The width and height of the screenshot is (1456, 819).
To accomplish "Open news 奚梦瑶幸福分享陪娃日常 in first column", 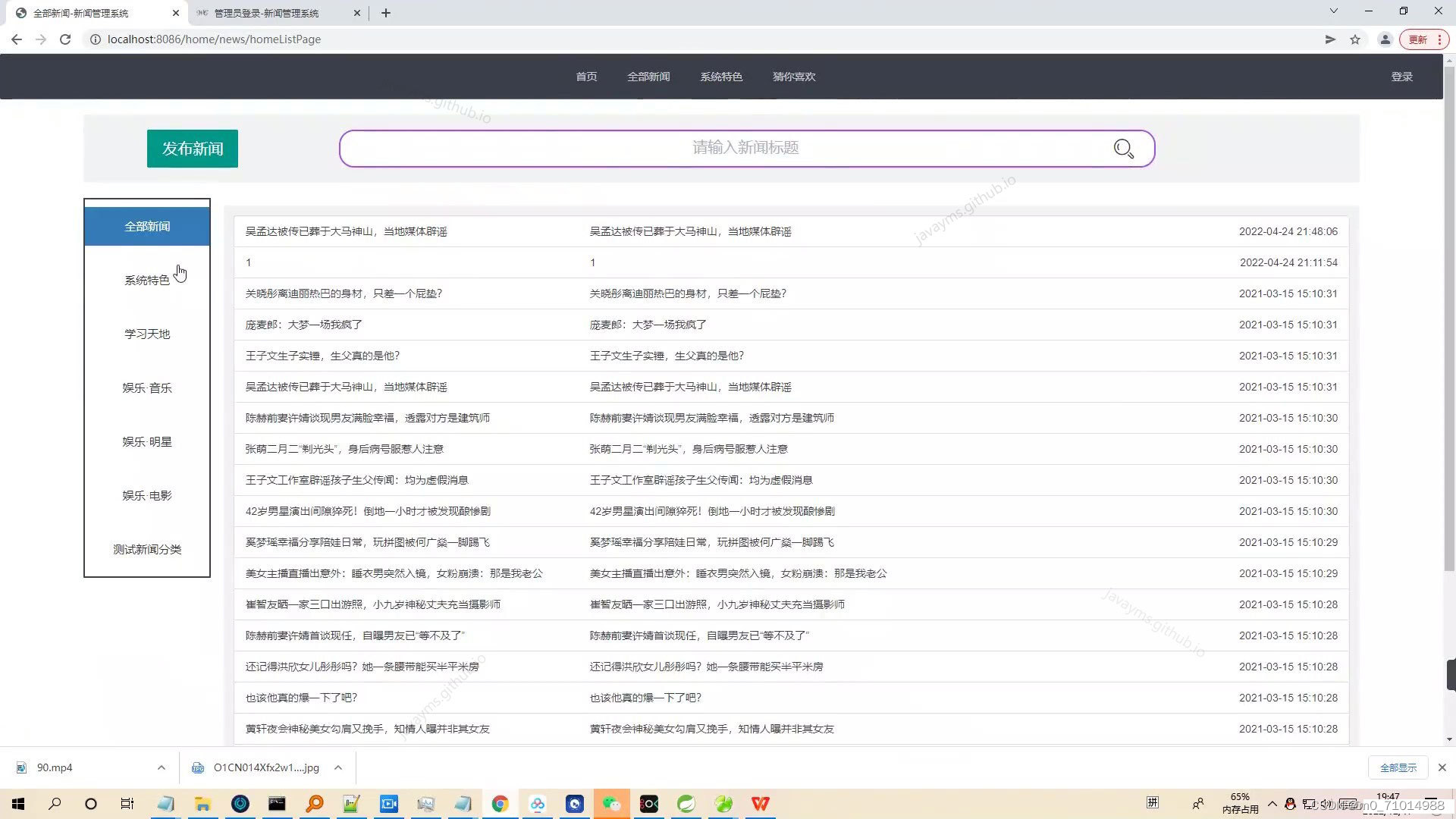I will coord(368,542).
